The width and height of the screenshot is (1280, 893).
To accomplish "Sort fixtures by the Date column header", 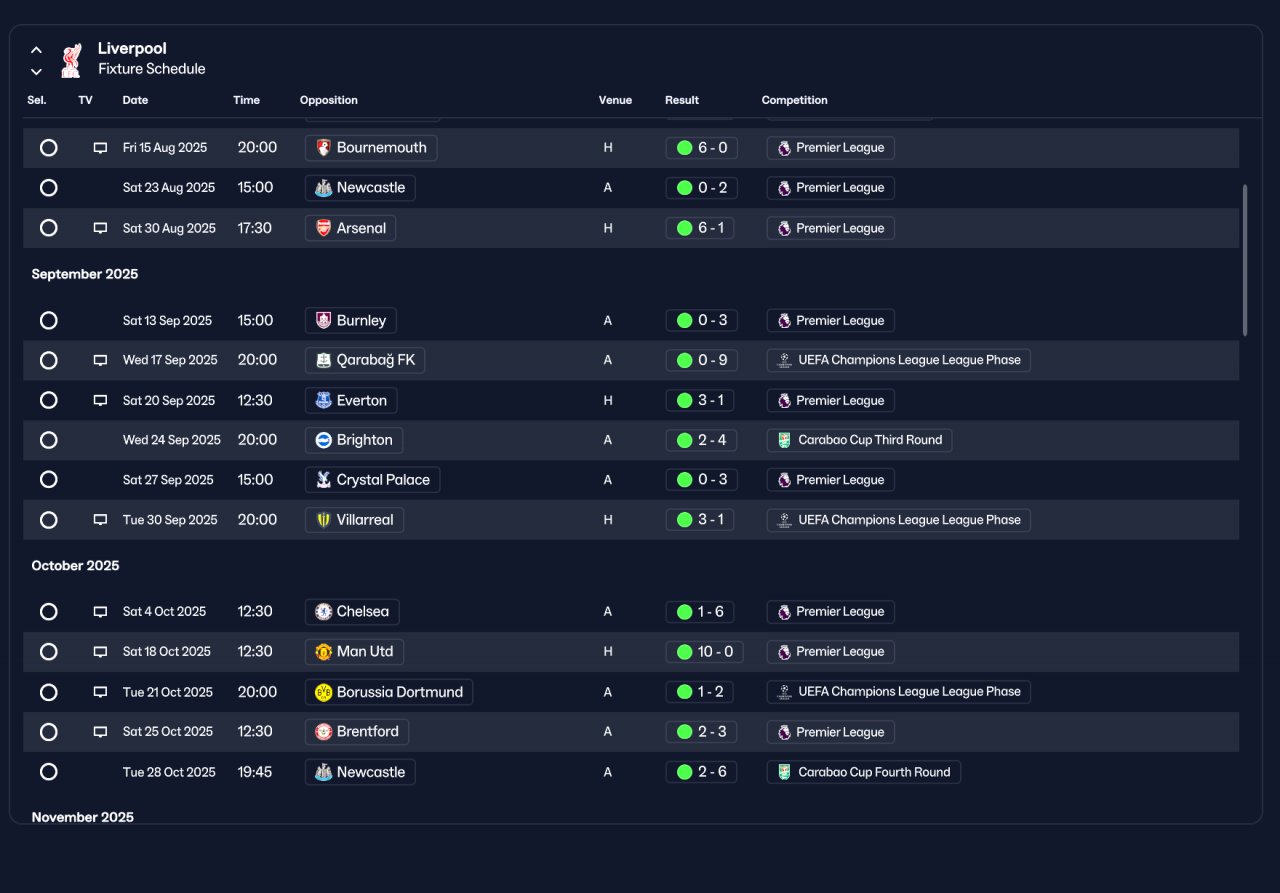I will [135, 100].
